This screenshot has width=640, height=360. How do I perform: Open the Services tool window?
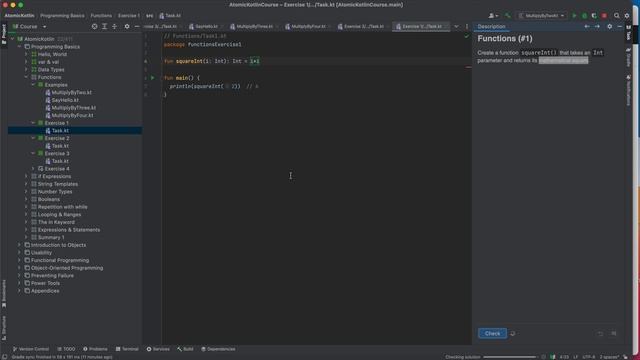pos(158,349)
